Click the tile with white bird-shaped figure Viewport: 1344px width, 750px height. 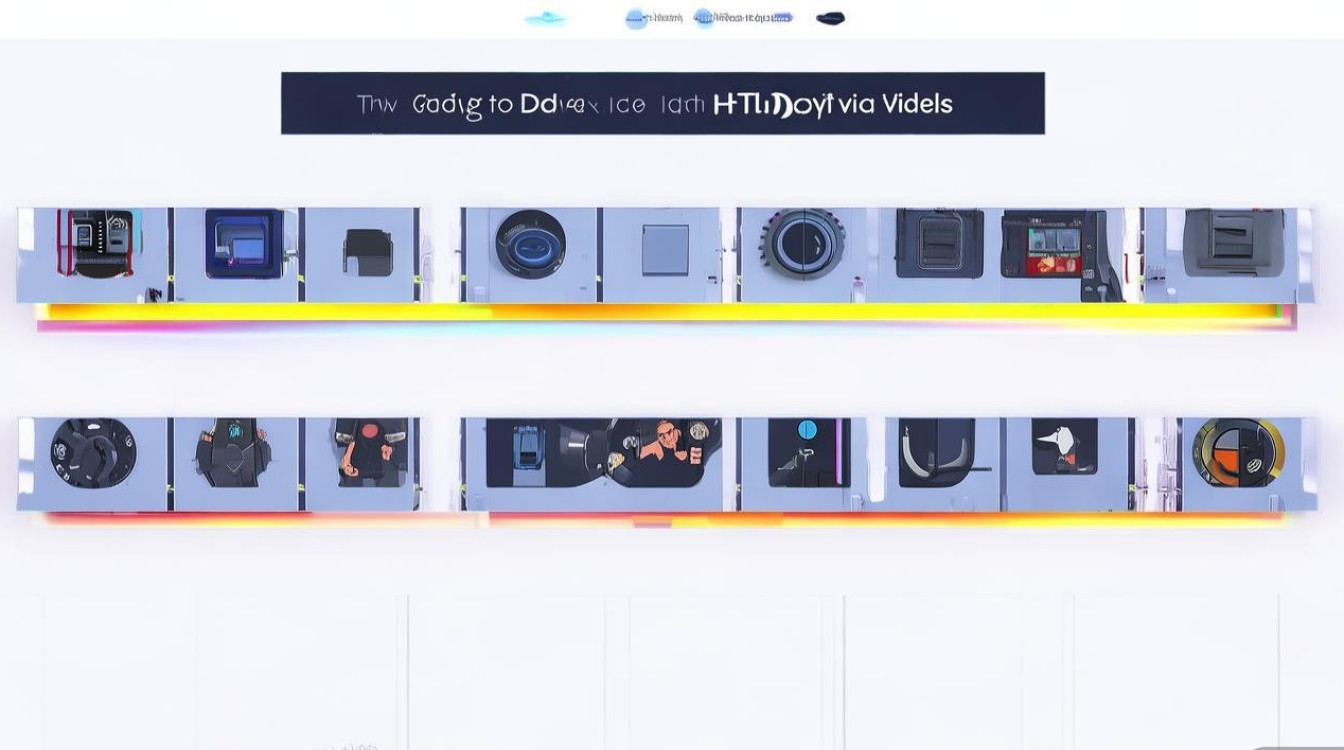1062,447
